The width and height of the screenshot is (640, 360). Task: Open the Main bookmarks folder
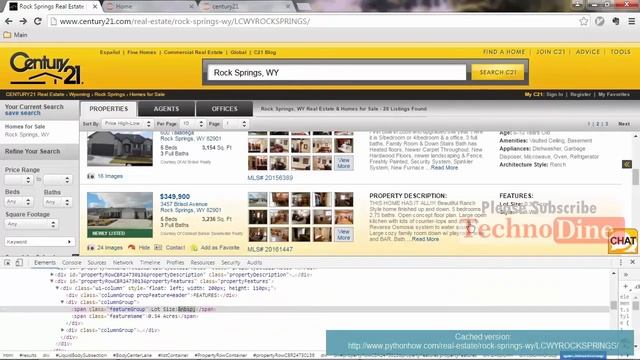[16, 35]
